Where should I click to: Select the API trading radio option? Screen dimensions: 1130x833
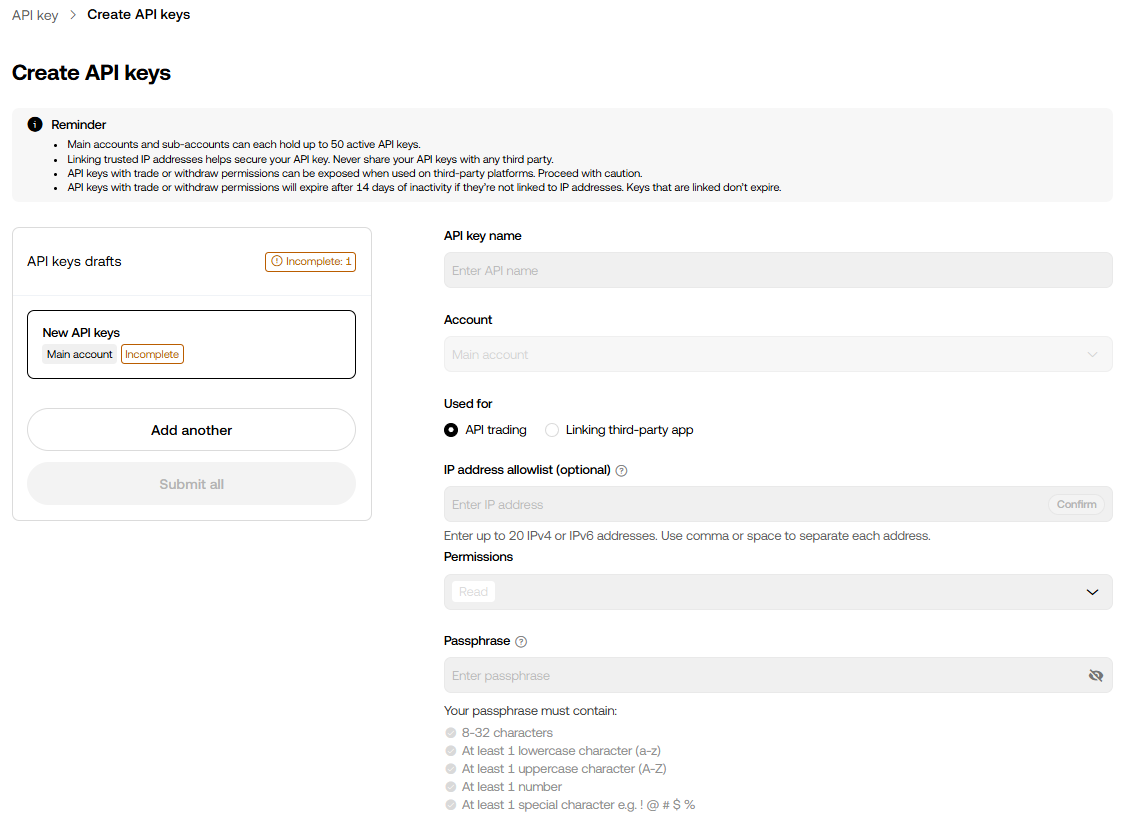pyautogui.click(x=451, y=430)
